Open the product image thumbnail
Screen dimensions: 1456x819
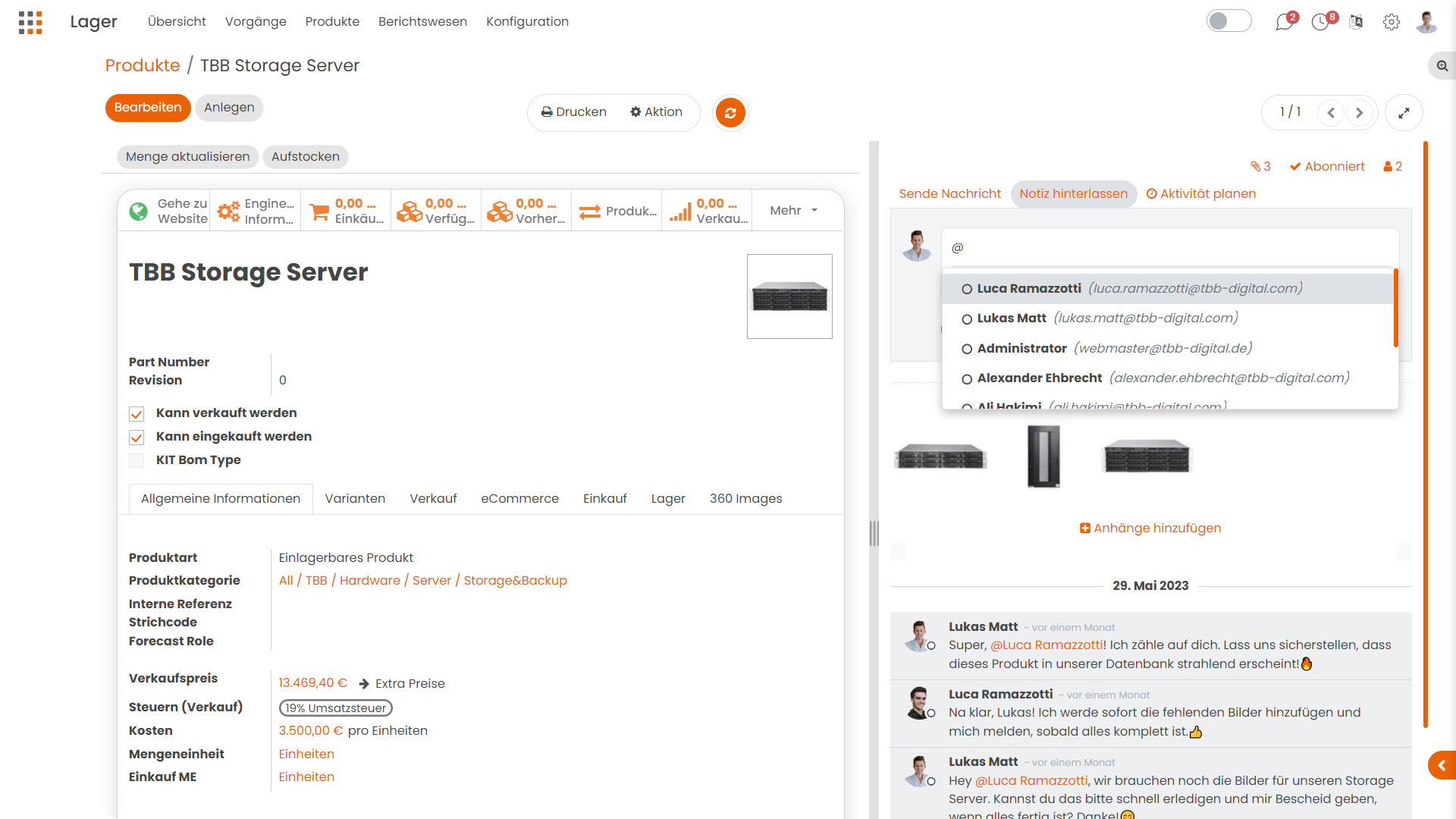(789, 297)
